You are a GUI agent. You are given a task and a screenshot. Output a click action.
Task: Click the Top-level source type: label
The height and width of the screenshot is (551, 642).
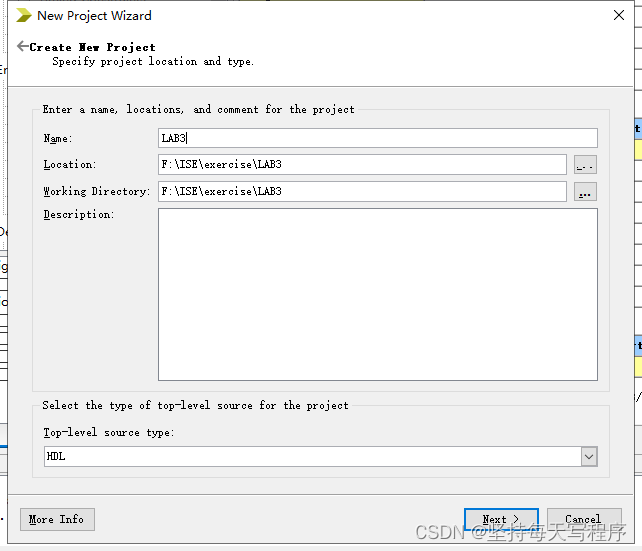tap(108, 432)
